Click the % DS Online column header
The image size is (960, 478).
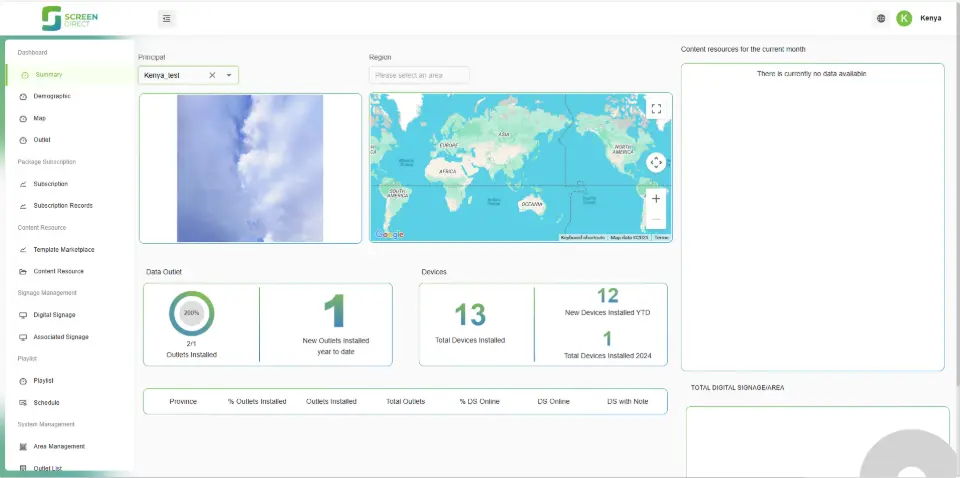pyautogui.click(x=479, y=401)
